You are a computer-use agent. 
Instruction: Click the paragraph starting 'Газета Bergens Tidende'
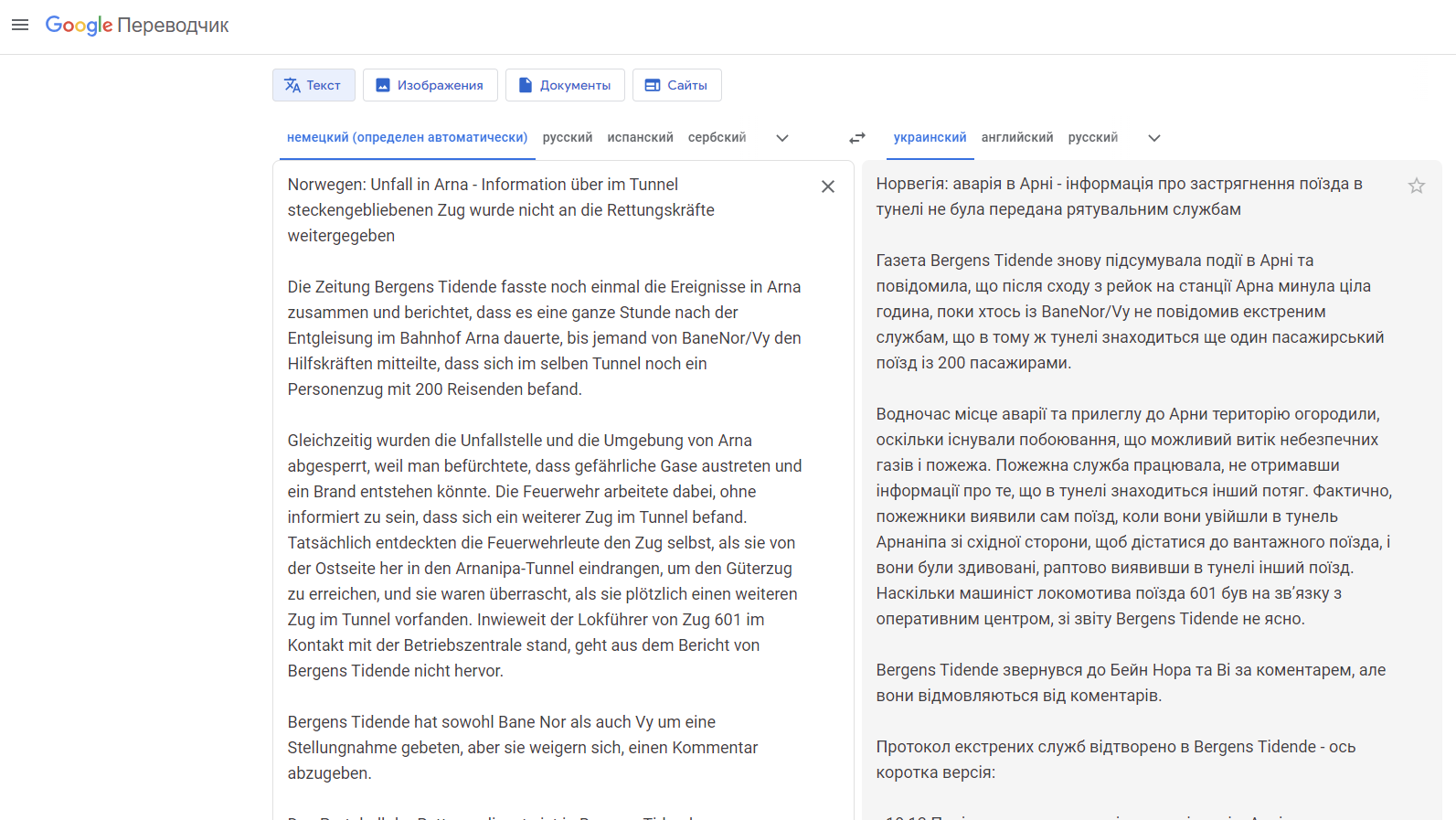point(1131,312)
